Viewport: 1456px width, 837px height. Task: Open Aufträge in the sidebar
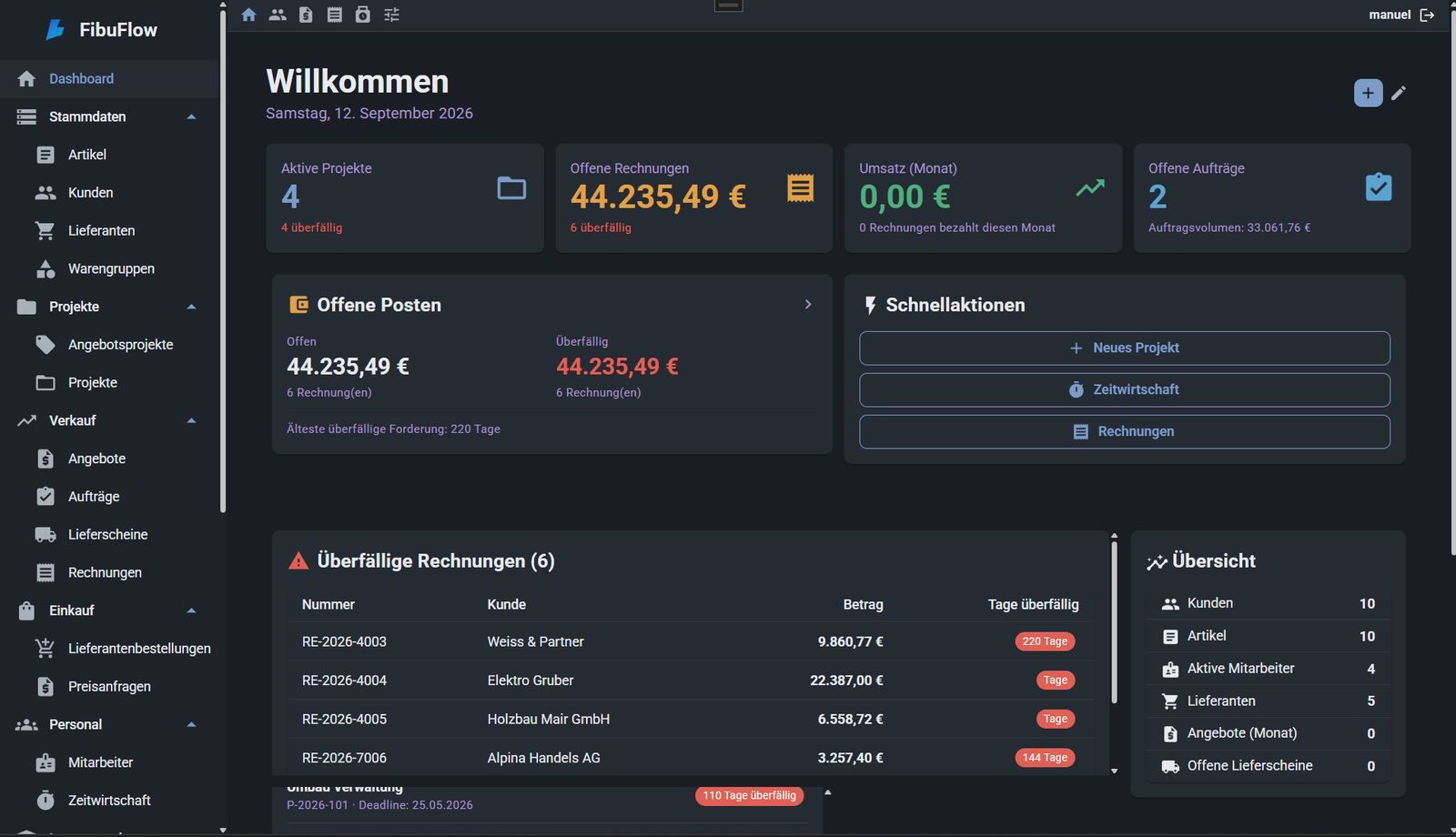click(109, 497)
